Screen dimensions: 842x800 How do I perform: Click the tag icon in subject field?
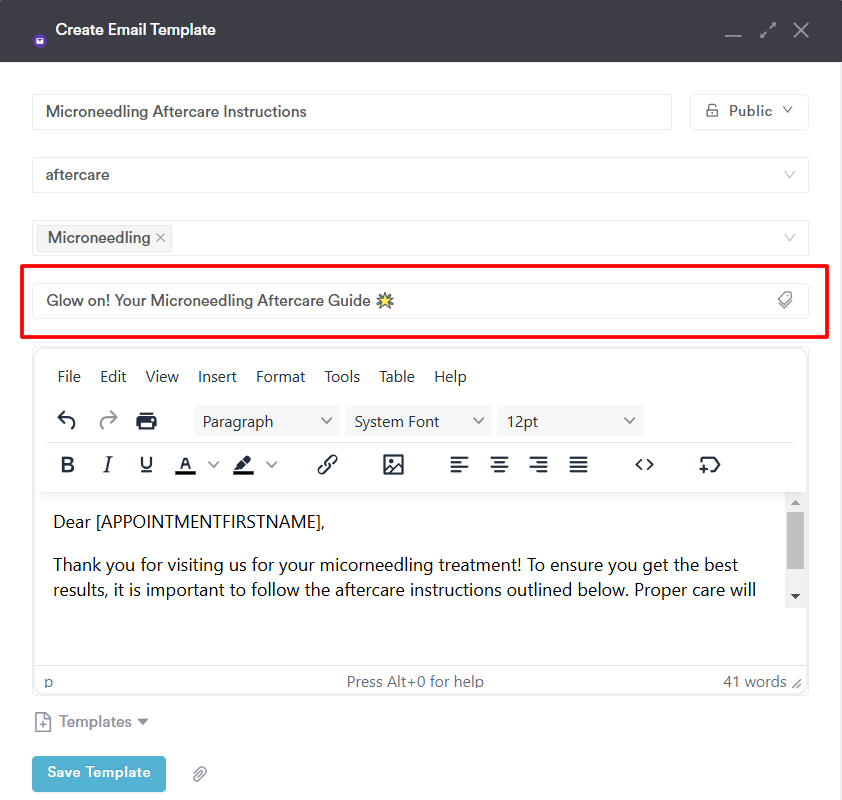(x=785, y=300)
